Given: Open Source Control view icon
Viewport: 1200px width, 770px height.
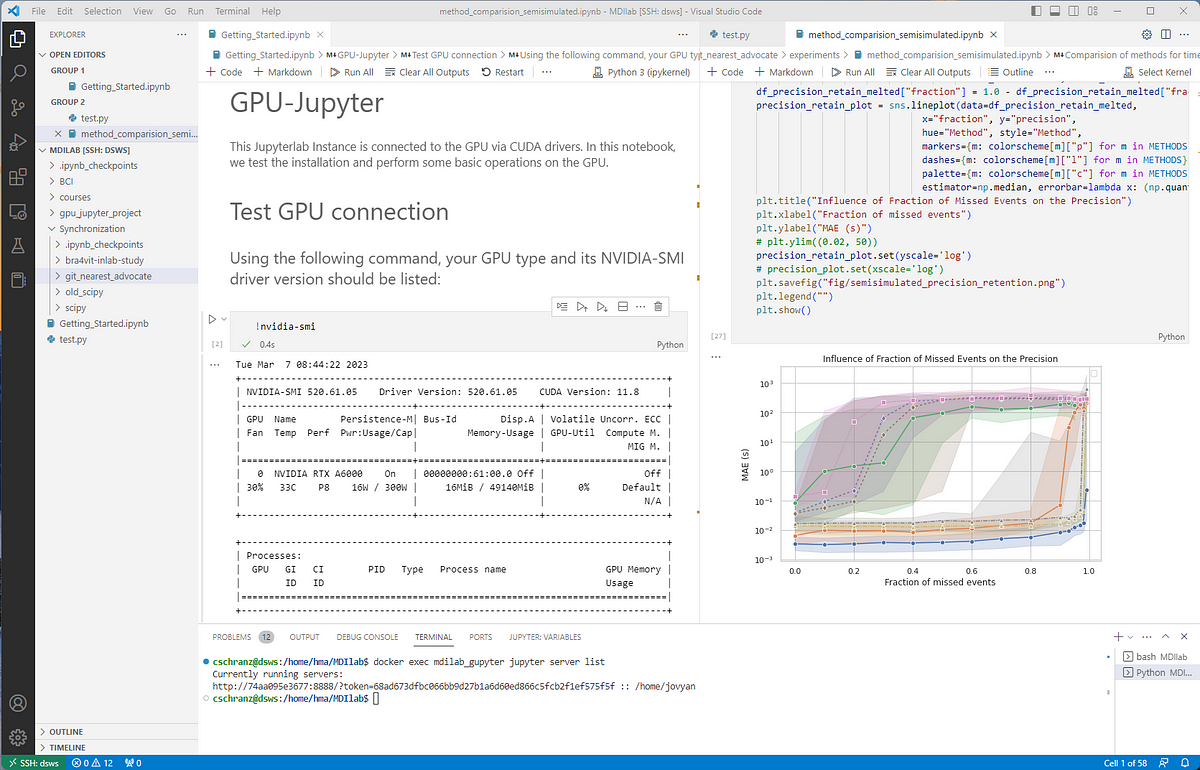Looking at the screenshot, I should click(x=17, y=107).
